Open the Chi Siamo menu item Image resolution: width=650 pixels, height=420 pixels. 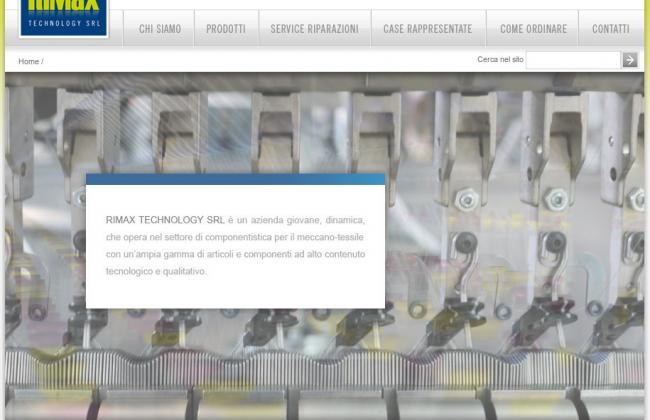click(x=160, y=29)
